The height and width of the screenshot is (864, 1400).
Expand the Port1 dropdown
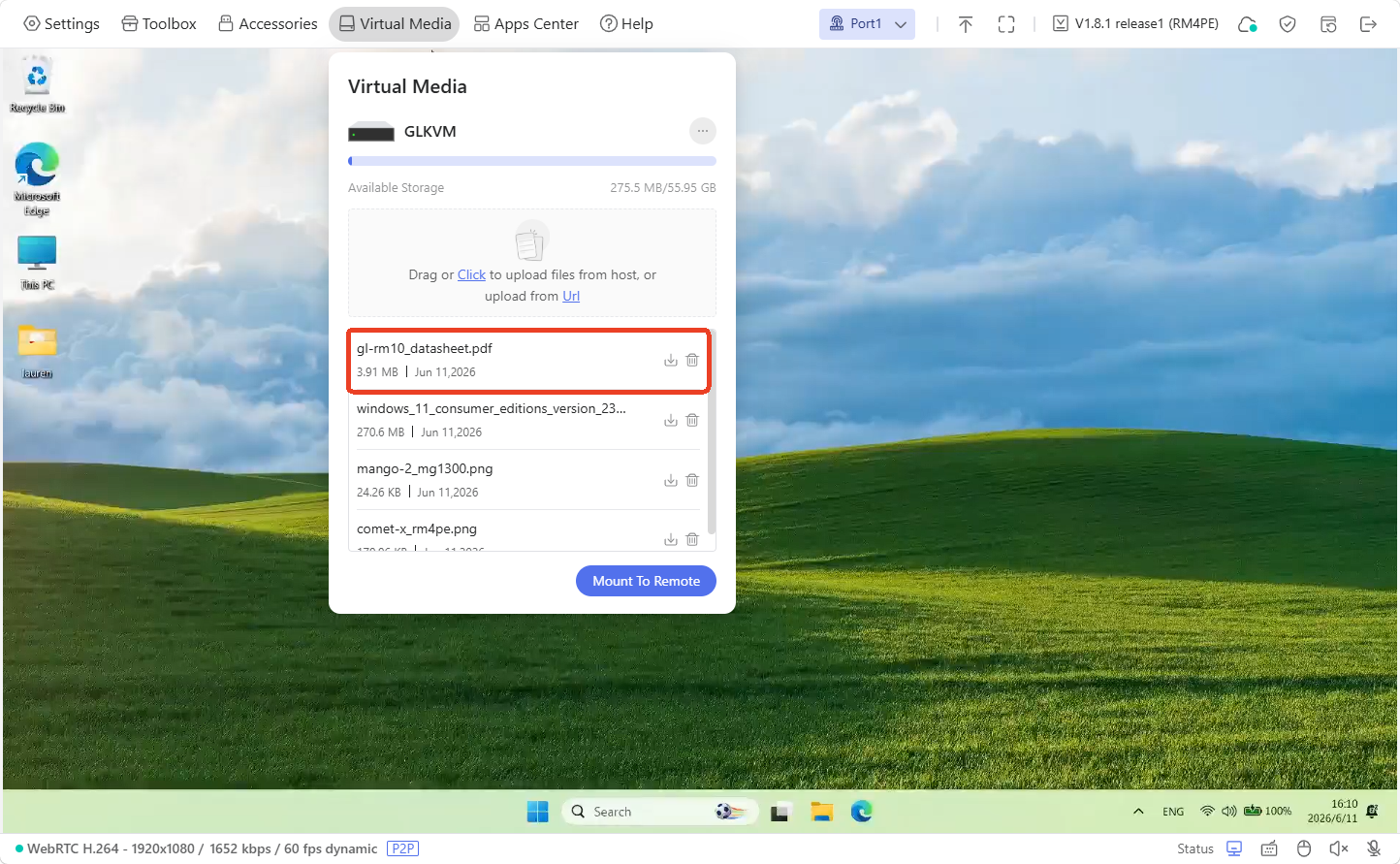pos(867,23)
